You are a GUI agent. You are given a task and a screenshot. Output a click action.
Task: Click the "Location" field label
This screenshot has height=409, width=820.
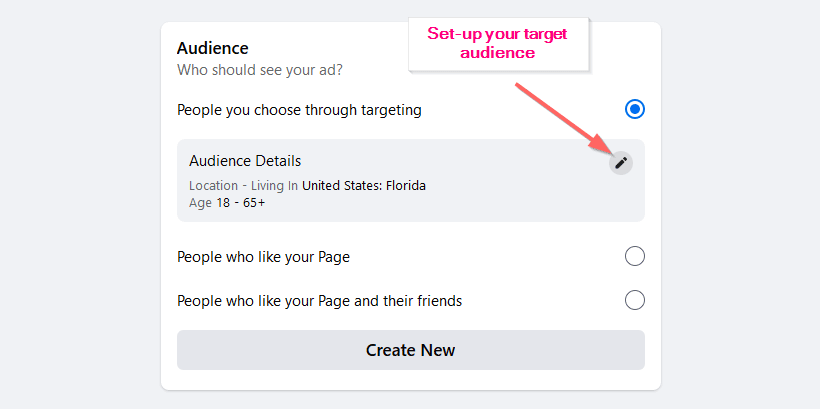(x=213, y=185)
